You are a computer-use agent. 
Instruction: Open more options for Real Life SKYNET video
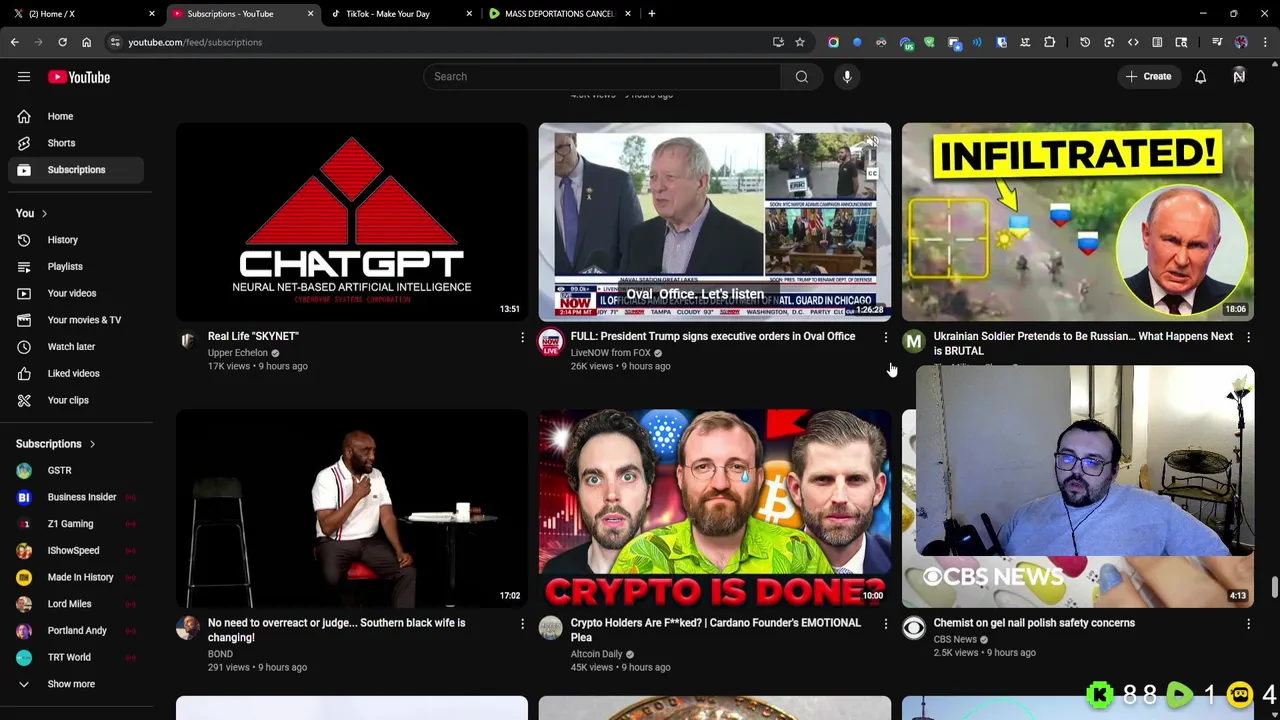522,338
